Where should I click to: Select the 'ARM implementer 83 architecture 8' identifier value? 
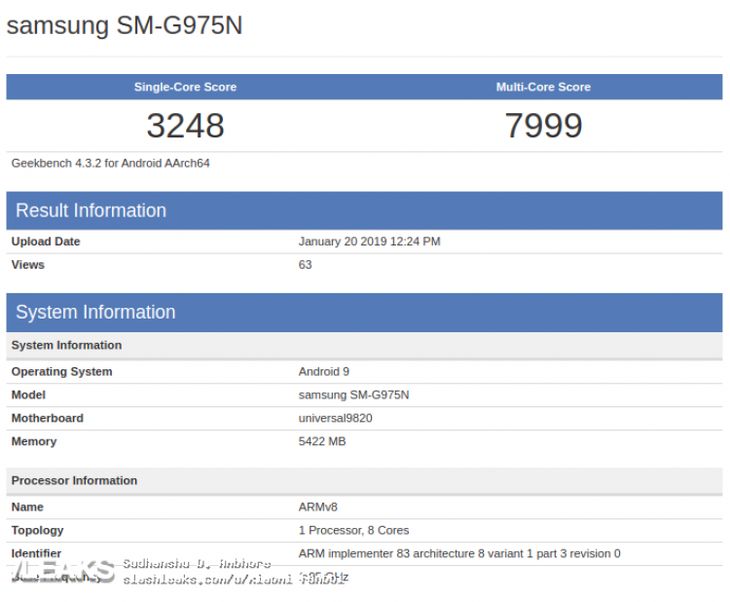460,554
